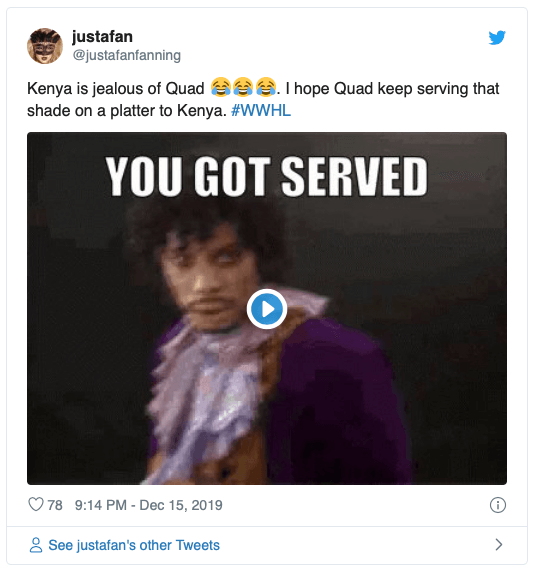Open the #WWHL hashtag
This screenshot has height=573, width=537.
tap(261, 110)
